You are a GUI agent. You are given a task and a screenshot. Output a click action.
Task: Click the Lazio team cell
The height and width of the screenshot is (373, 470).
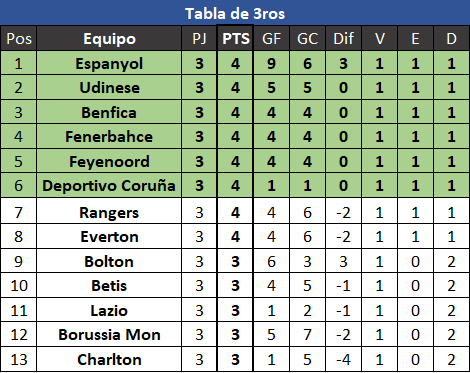point(109,310)
